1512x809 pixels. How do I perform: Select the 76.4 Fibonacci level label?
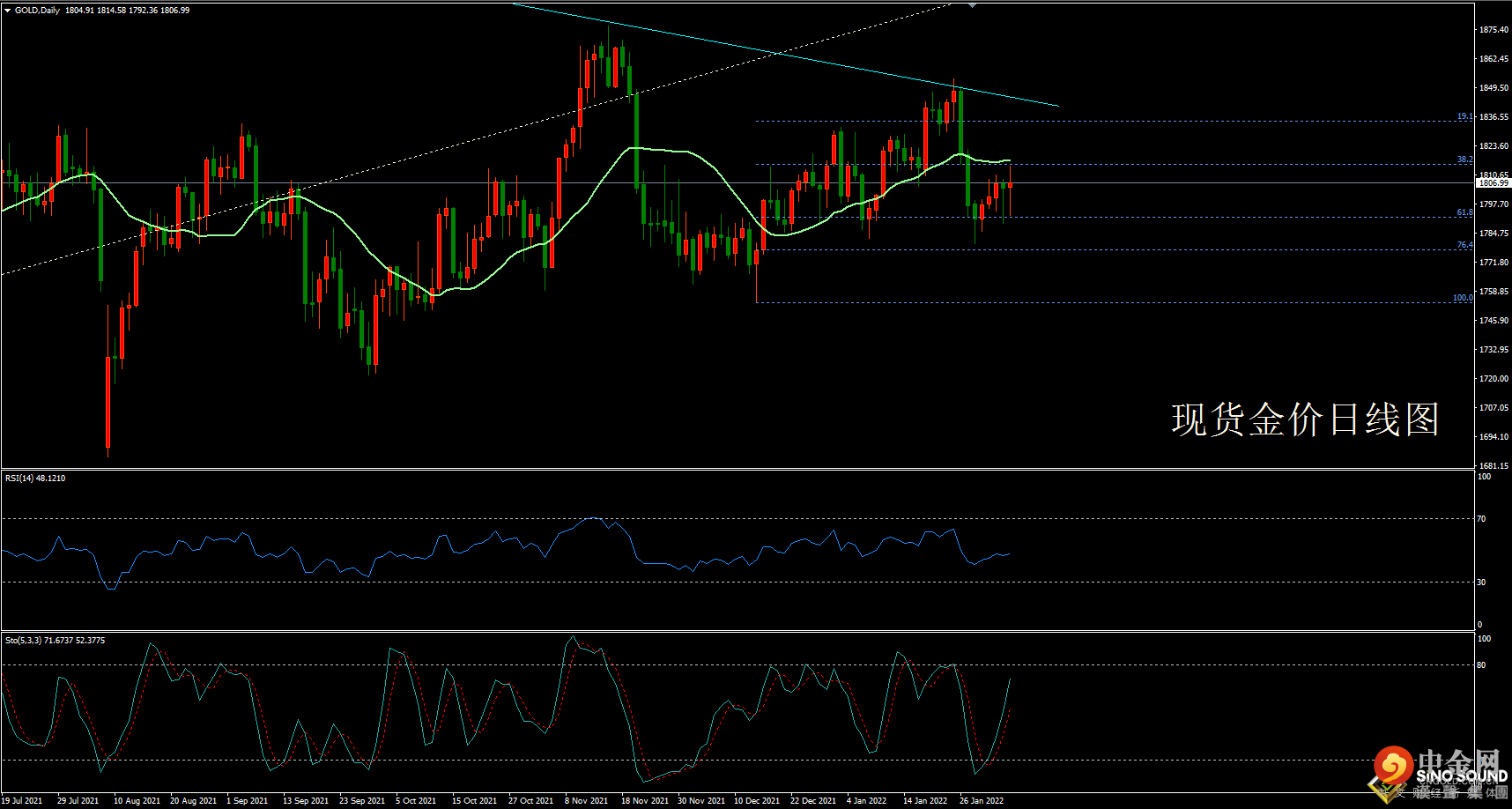pos(1464,245)
